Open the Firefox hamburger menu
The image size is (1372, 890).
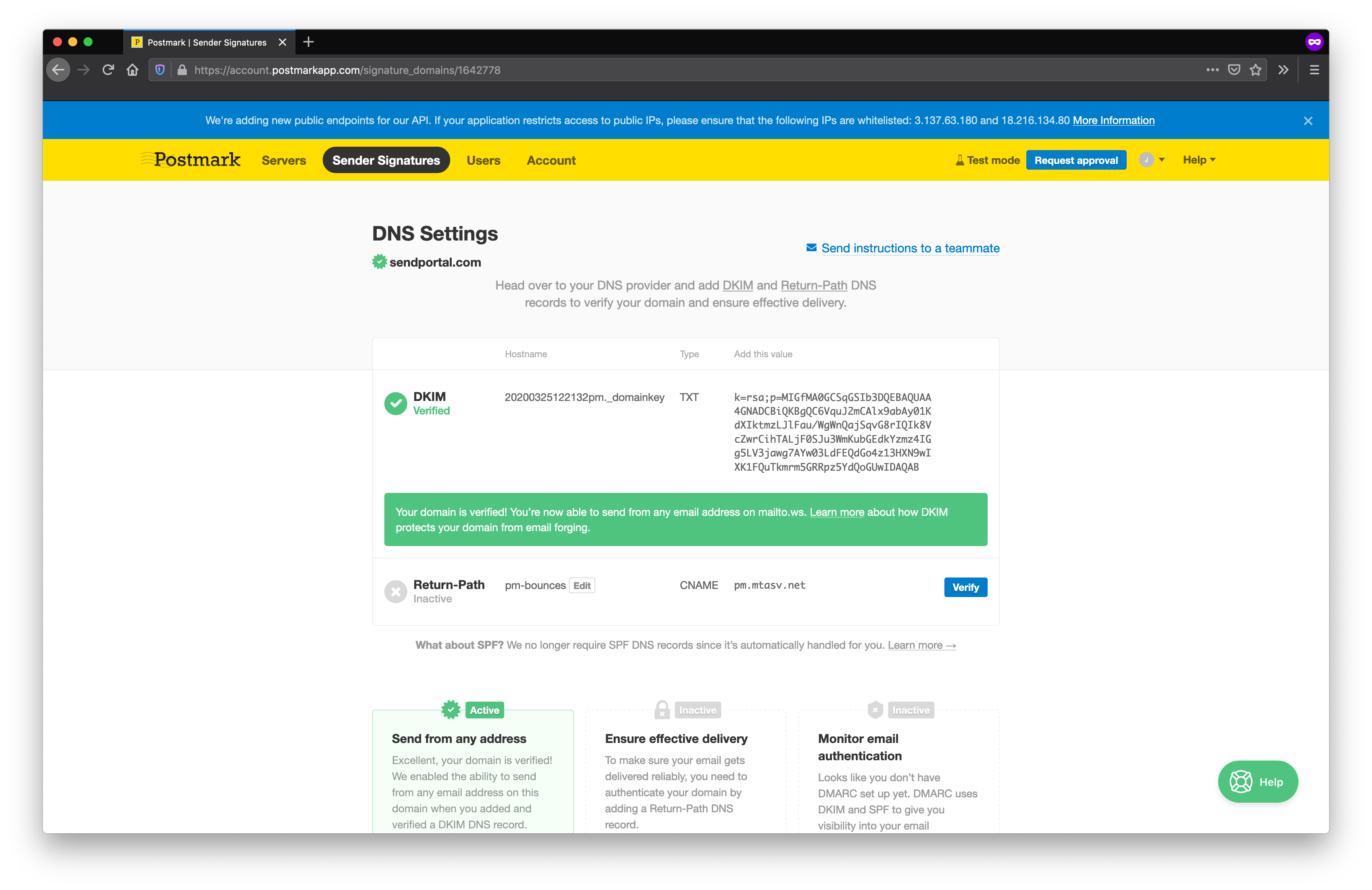tap(1314, 70)
